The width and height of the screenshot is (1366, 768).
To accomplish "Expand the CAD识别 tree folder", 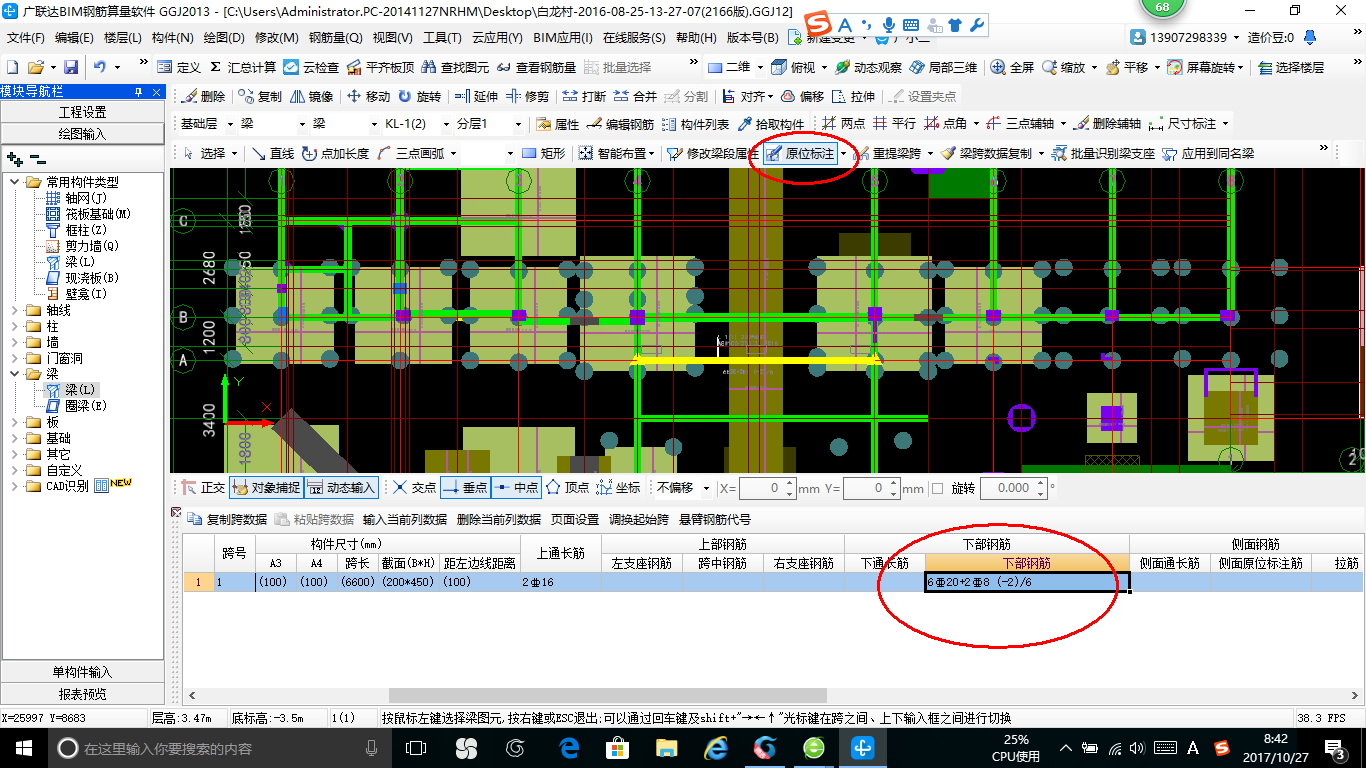I will coord(13,486).
